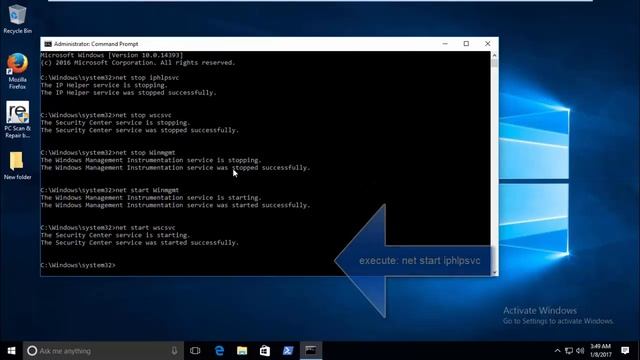Maximize the Command Prompt window
This screenshot has width=640, height=360.
pos(466,44)
